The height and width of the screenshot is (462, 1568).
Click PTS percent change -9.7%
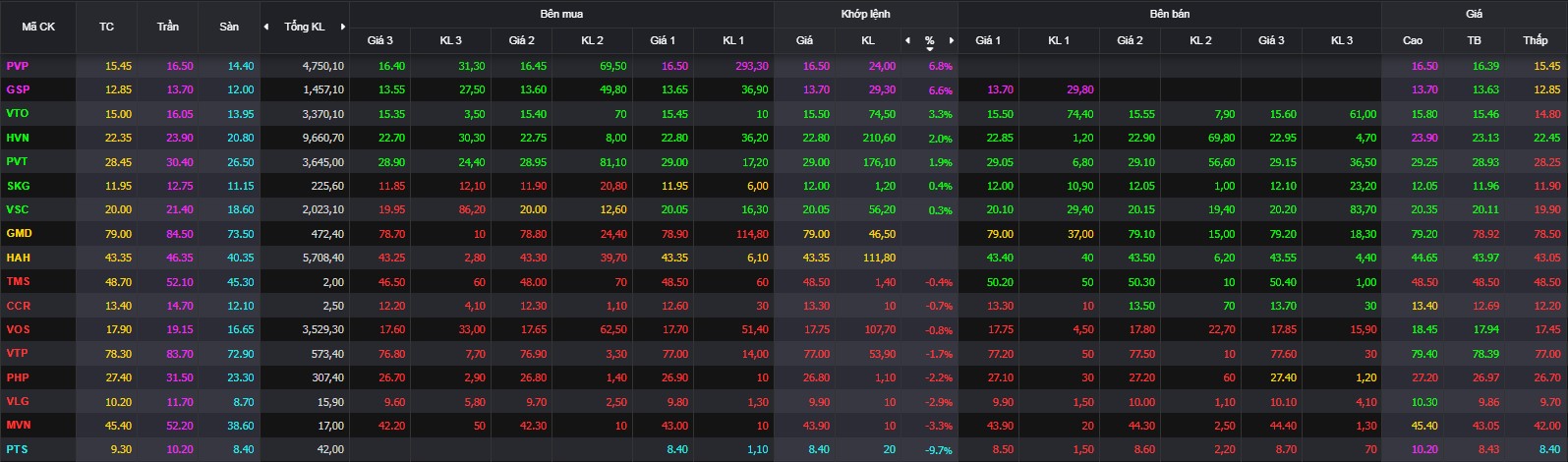(939, 449)
